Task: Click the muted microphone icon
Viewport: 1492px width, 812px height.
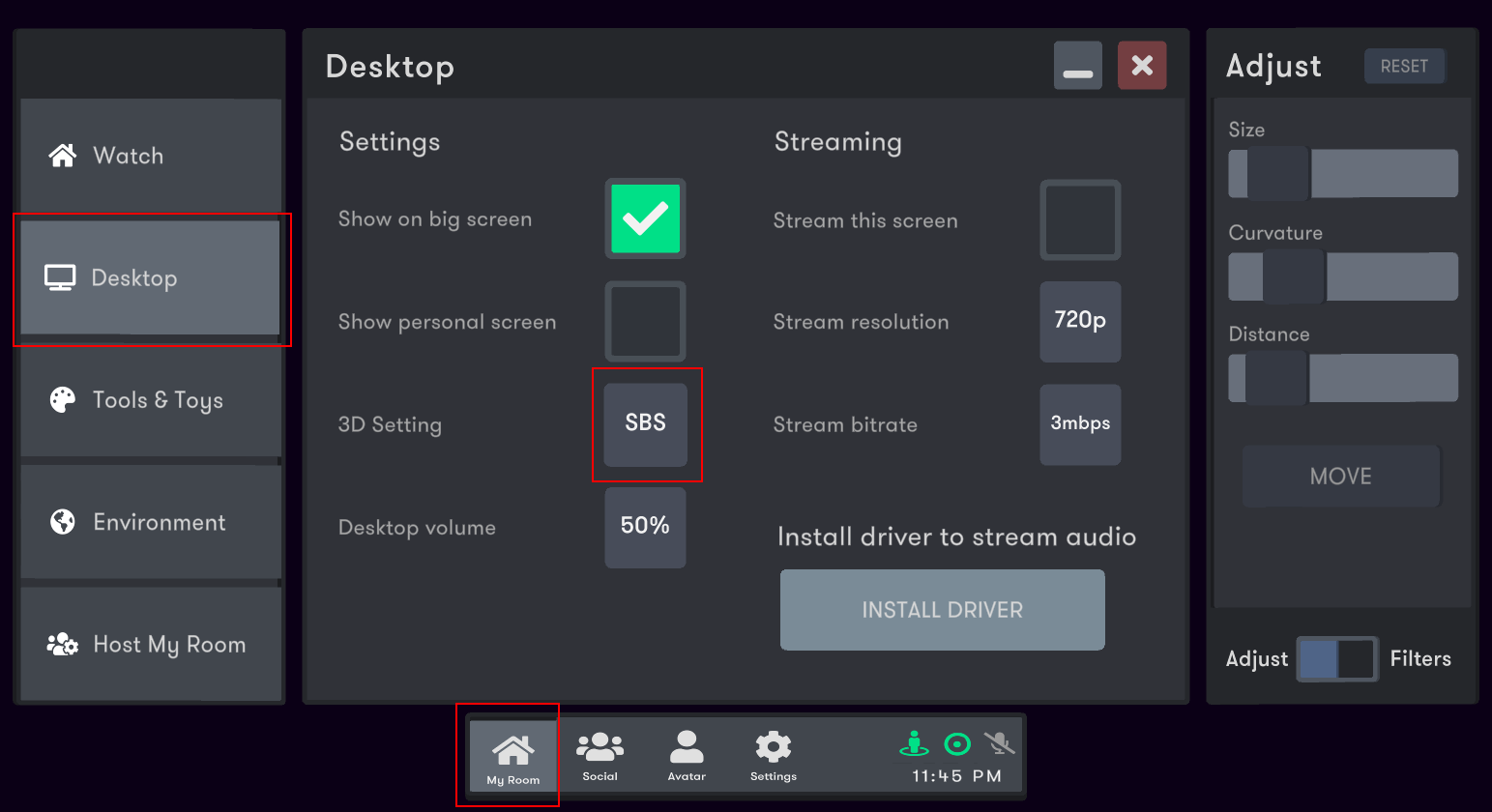Action: 999,743
